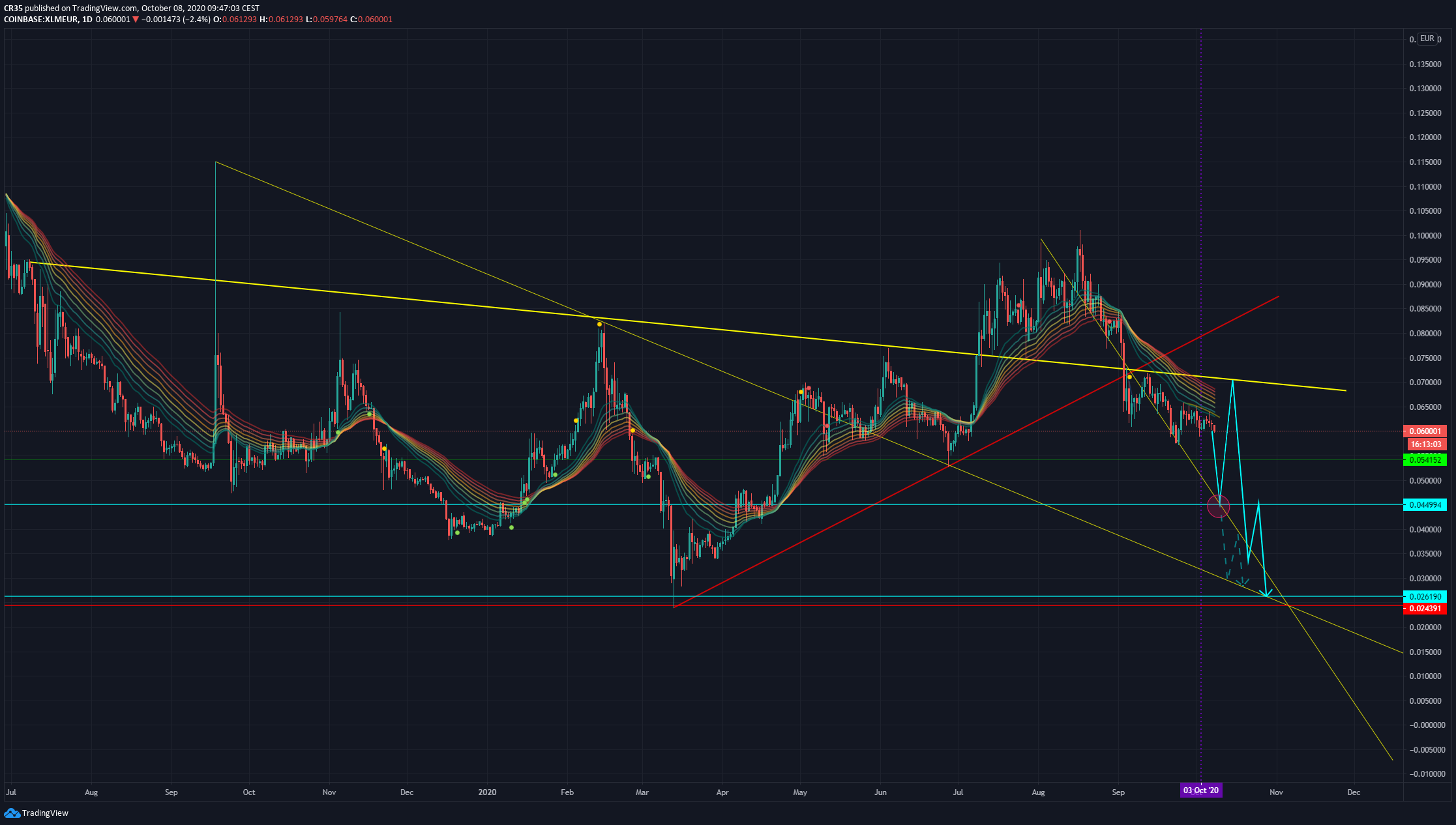Screen dimensions: 1456x825
Task: Click the cyan arrow head near 0.026190
Action: pyautogui.click(x=1266, y=593)
